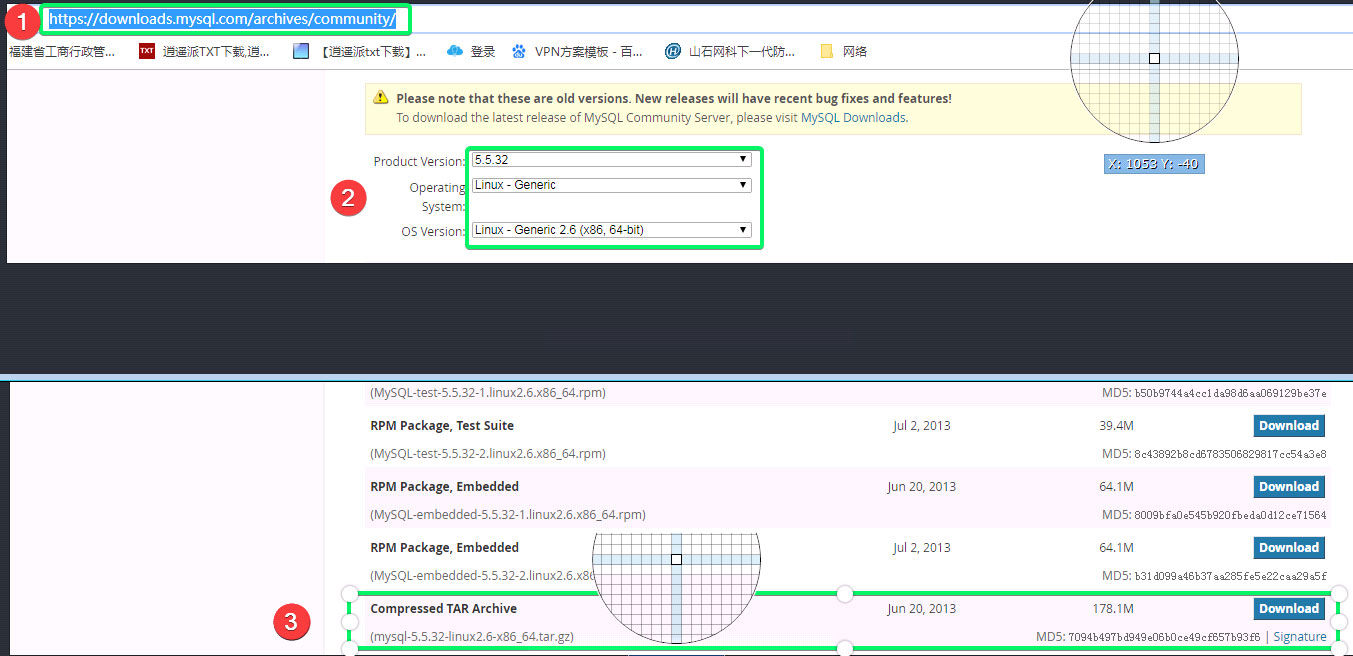Click the OS Version label
The image size is (1353, 656).
(433, 231)
